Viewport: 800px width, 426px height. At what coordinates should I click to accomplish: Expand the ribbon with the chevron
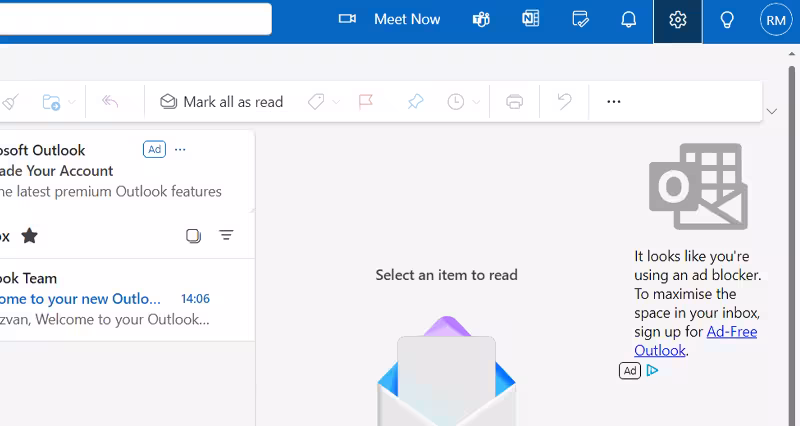[772, 111]
